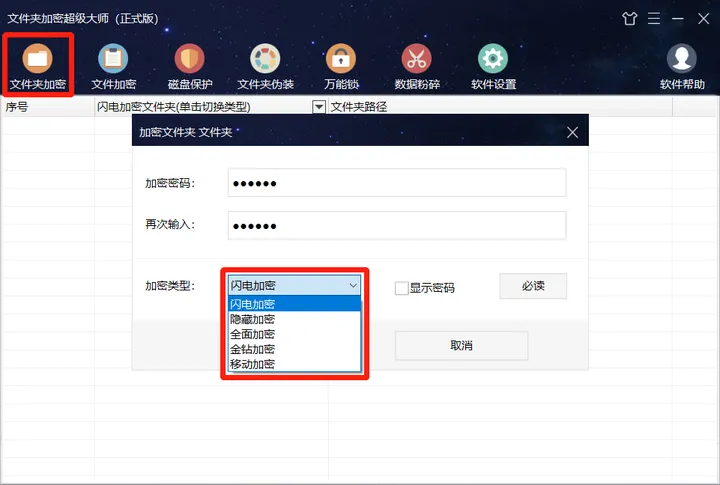
Task: Click the 必读 button
Action: [533, 286]
